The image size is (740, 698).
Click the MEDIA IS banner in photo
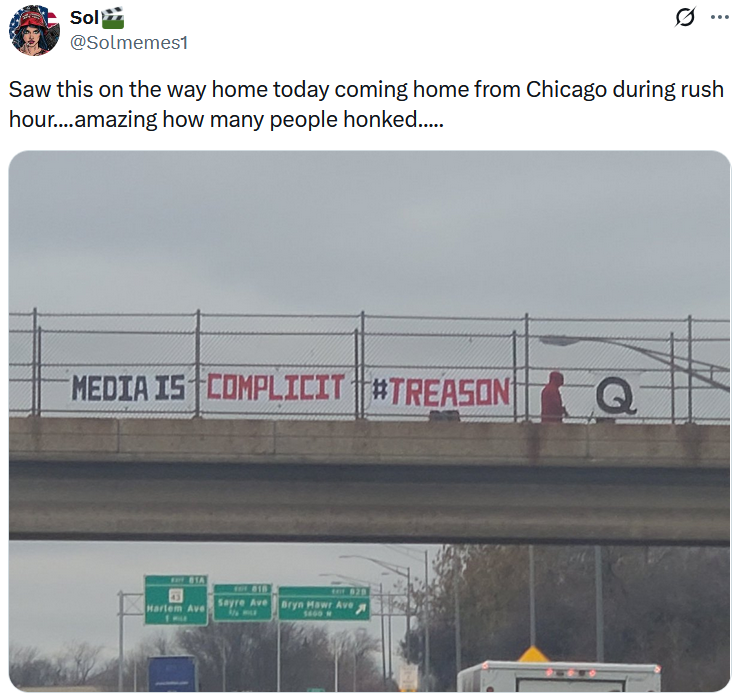128,388
